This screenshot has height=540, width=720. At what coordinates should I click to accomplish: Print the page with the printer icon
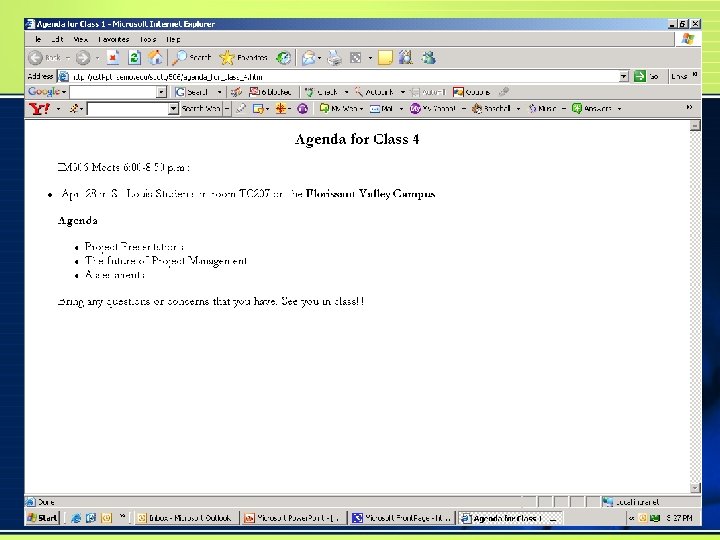tap(334, 58)
